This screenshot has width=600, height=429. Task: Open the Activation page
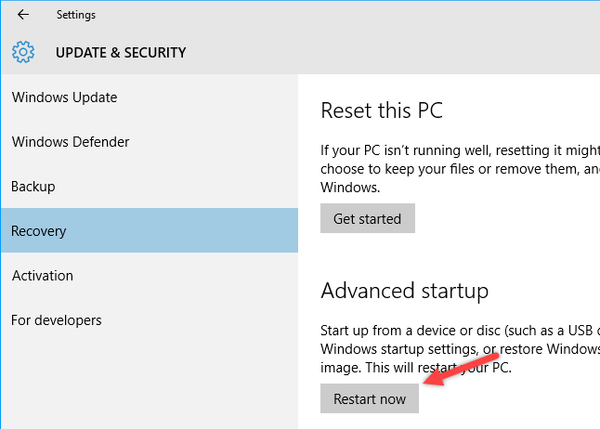42,275
